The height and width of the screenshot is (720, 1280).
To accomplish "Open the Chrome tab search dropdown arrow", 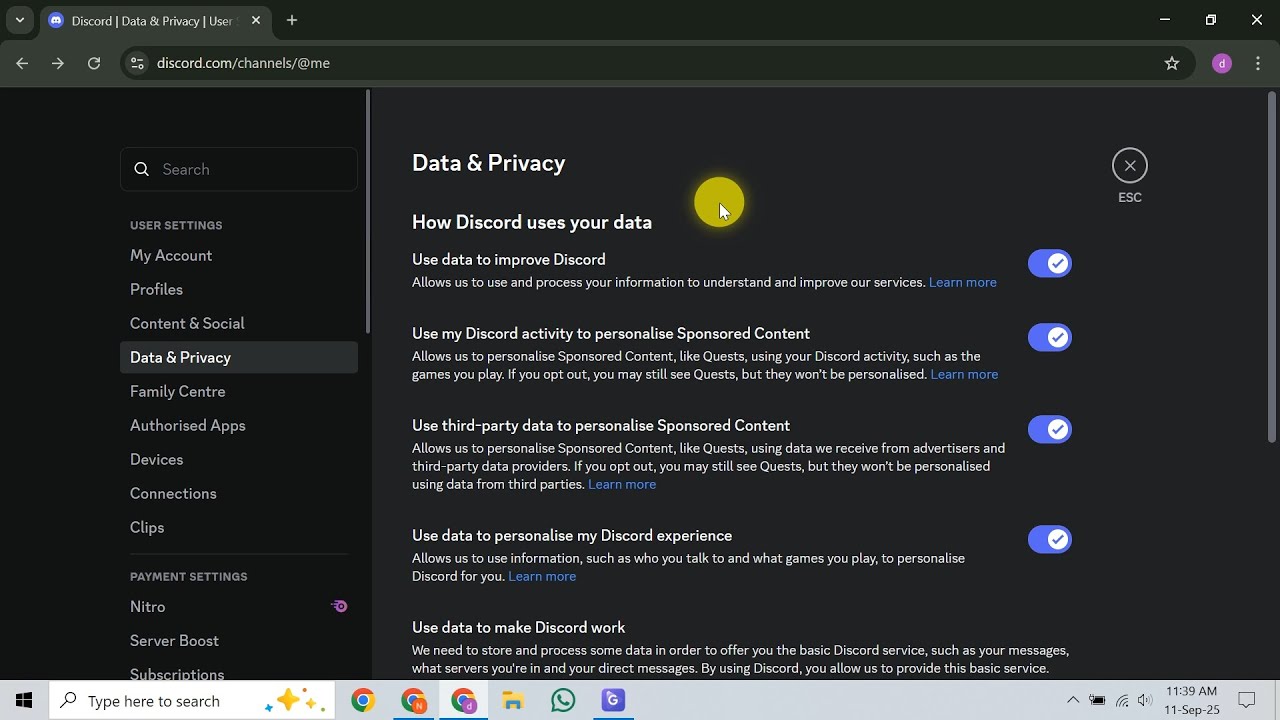I will tap(19, 20).
